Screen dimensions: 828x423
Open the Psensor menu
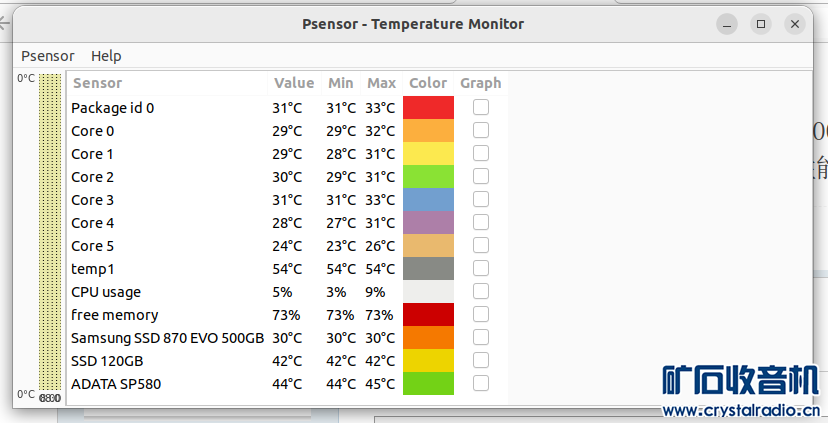[48, 56]
